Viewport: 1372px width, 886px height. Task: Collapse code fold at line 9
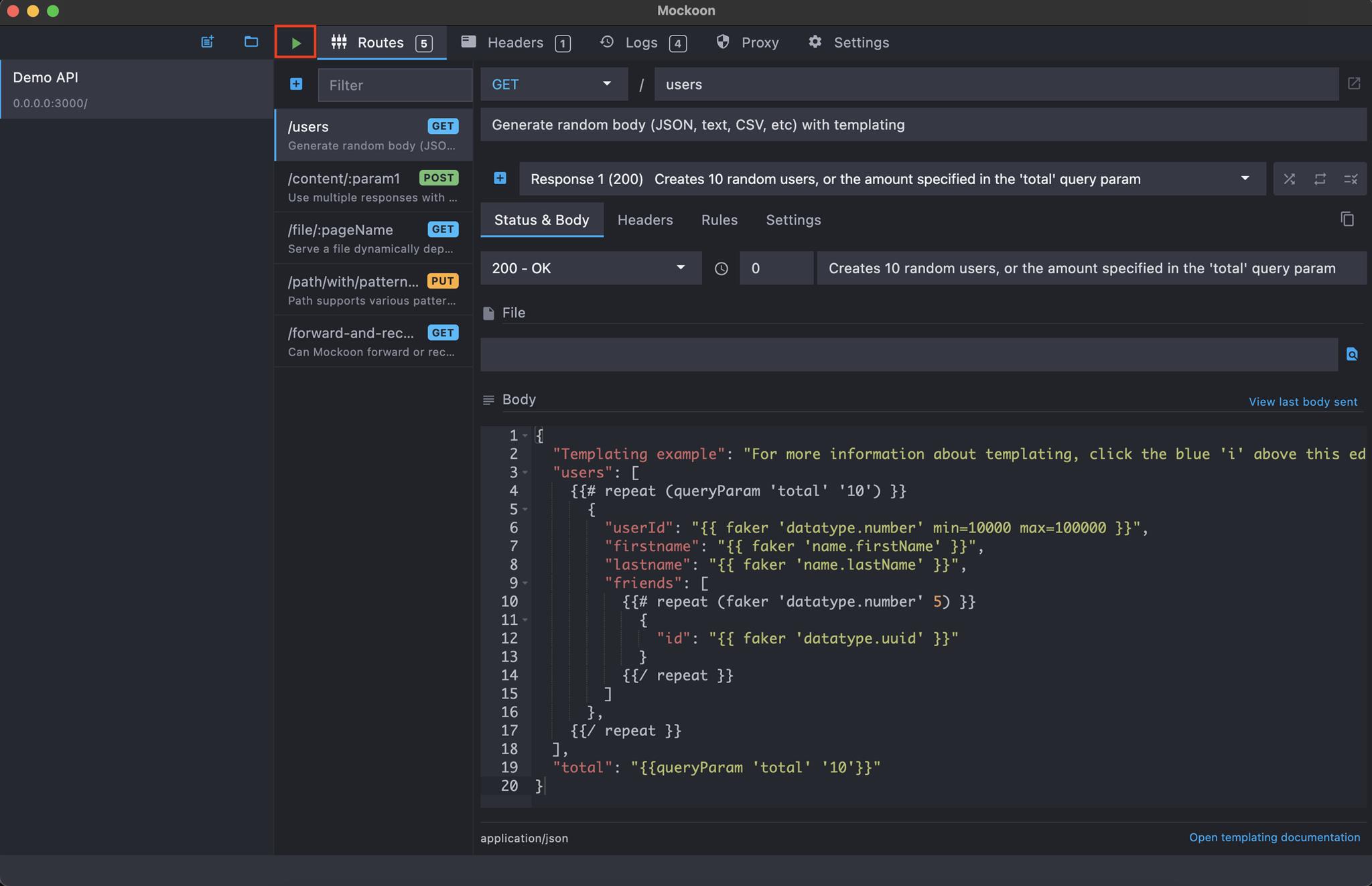pos(525,583)
